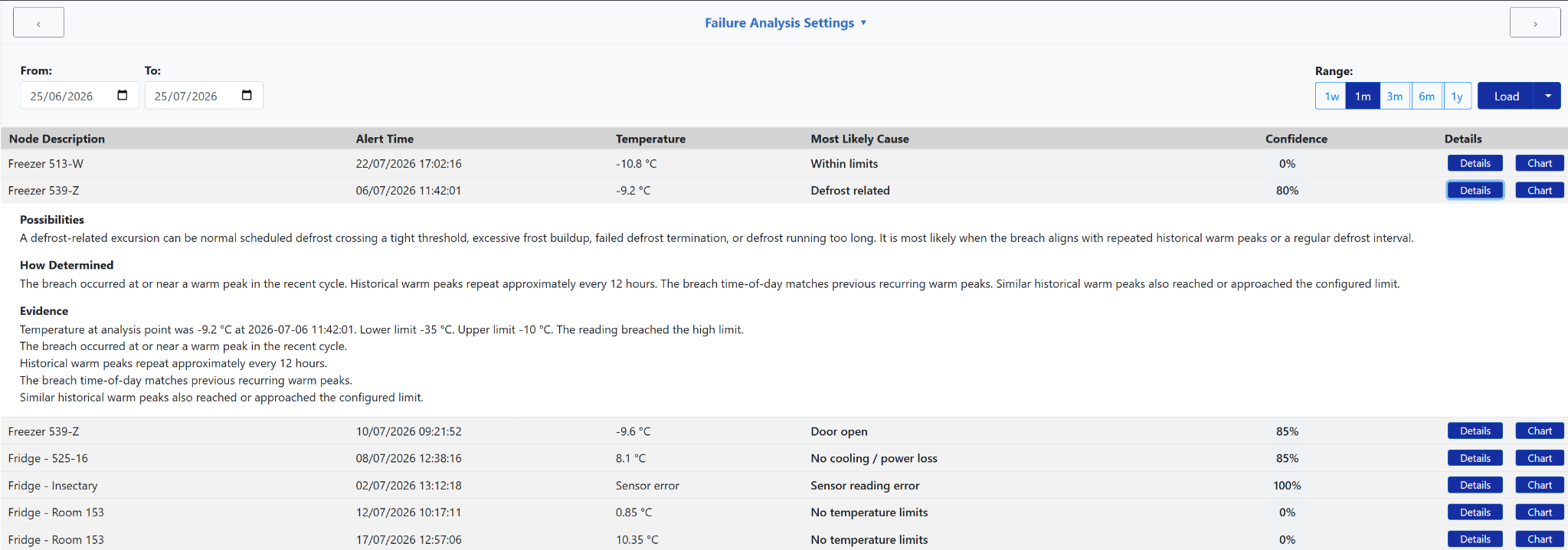This screenshot has width=1568, height=550.
Task: Select the 3m range option
Action: [1395, 97]
